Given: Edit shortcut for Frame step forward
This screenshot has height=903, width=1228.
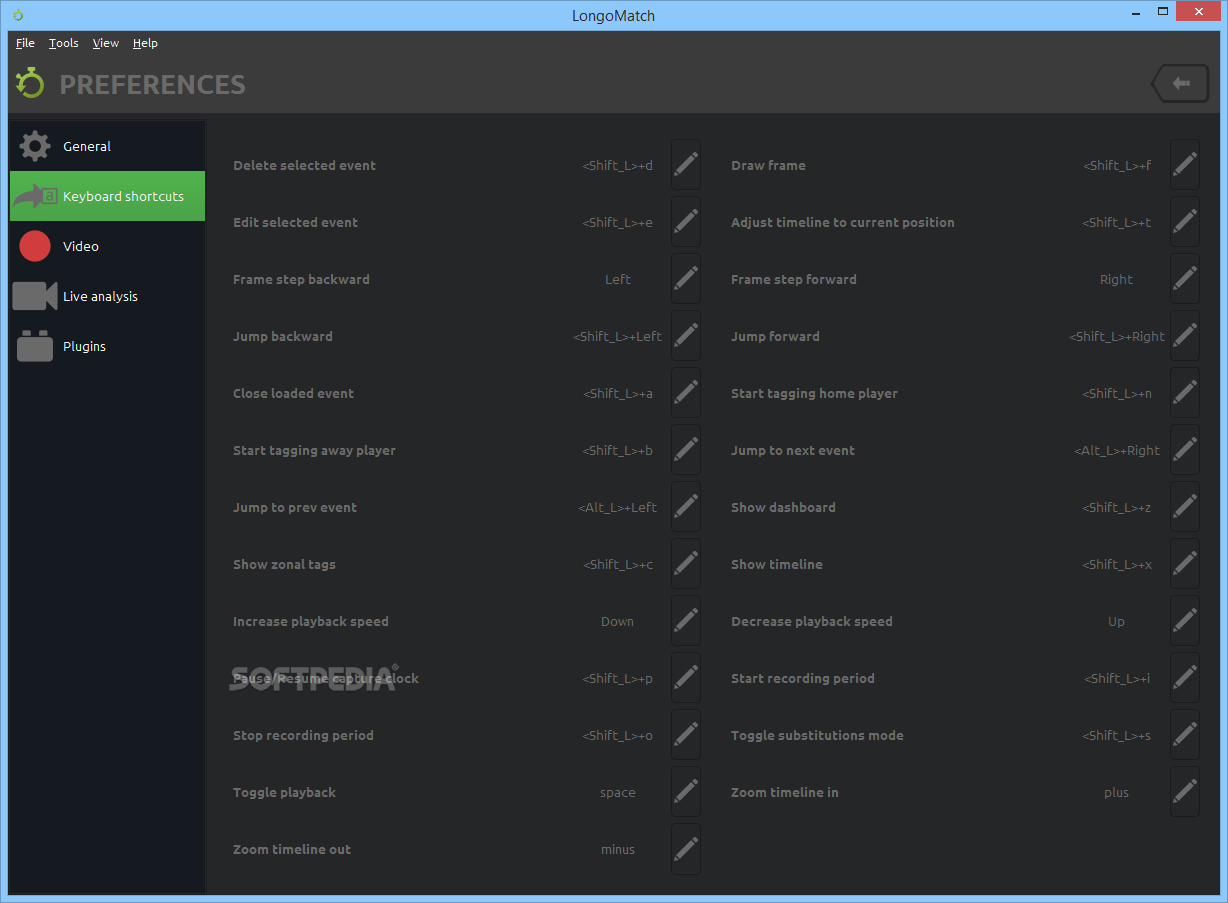Looking at the screenshot, I should [1185, 279].
